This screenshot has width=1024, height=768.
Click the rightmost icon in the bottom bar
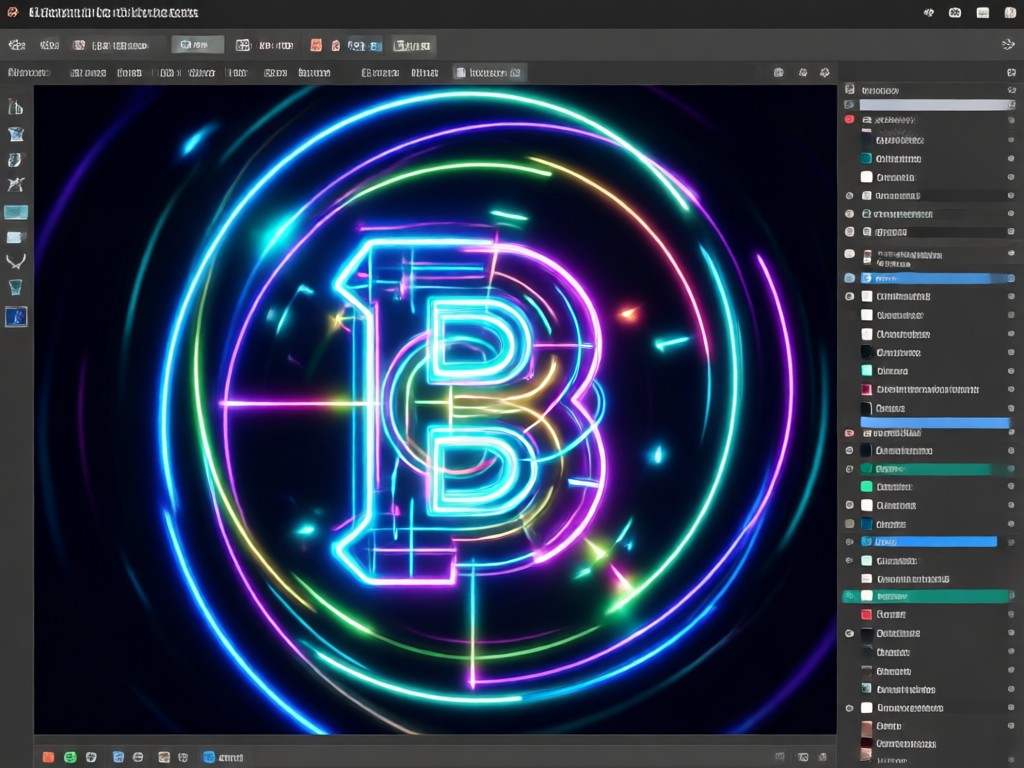(823, 757)
